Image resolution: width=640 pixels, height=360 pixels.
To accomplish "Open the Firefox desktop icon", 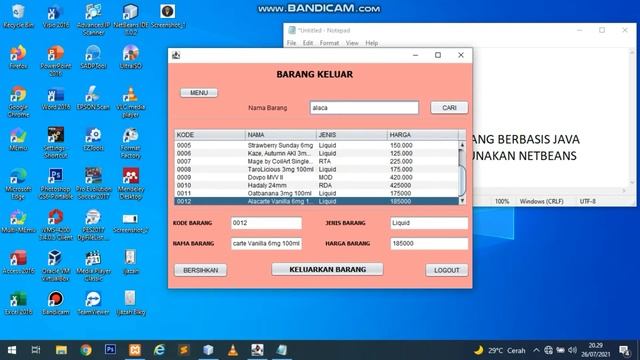I will (x=18, y=57).
